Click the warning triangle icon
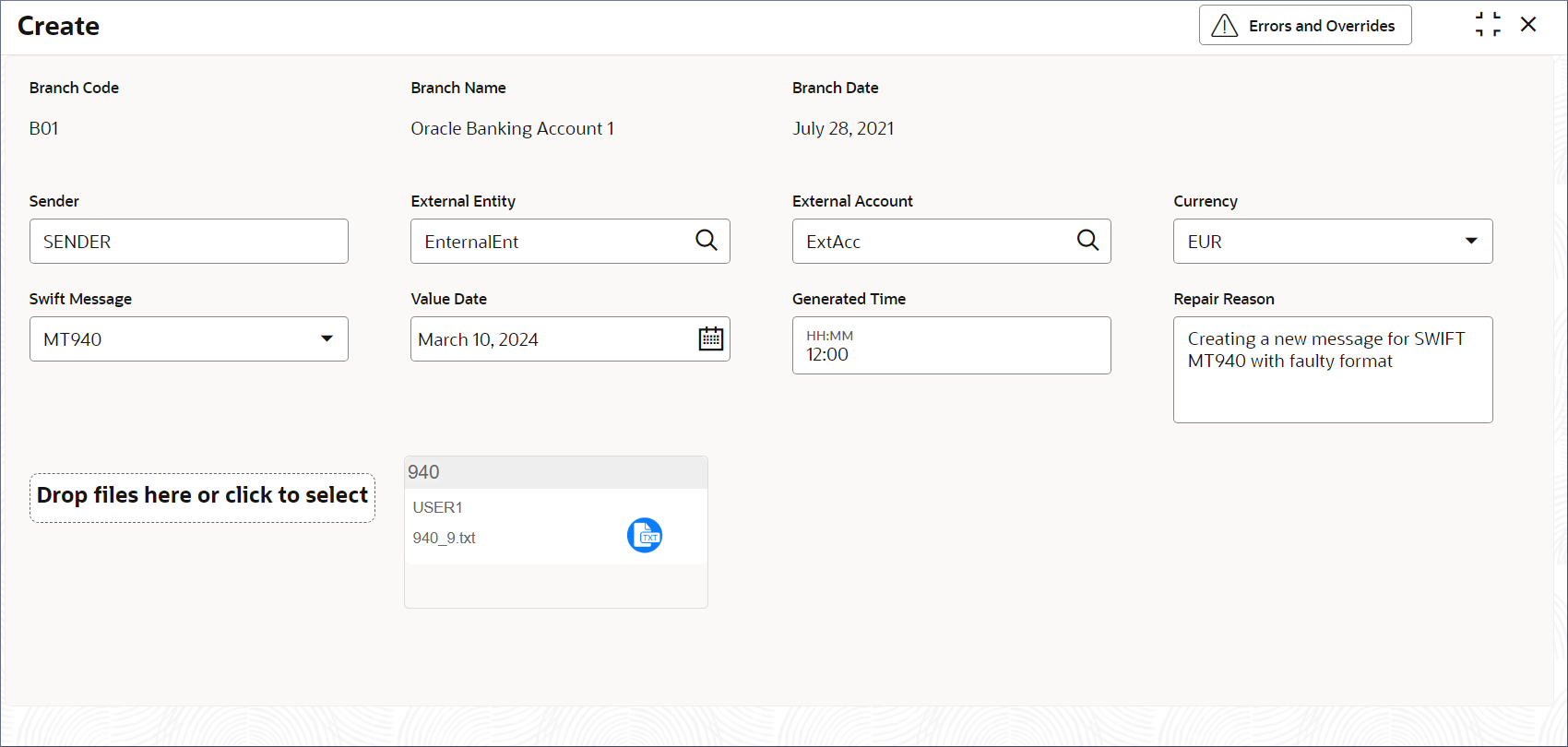Image resolution: width=1568 pixels, height=747 pixels. [x=1225, y=26]
